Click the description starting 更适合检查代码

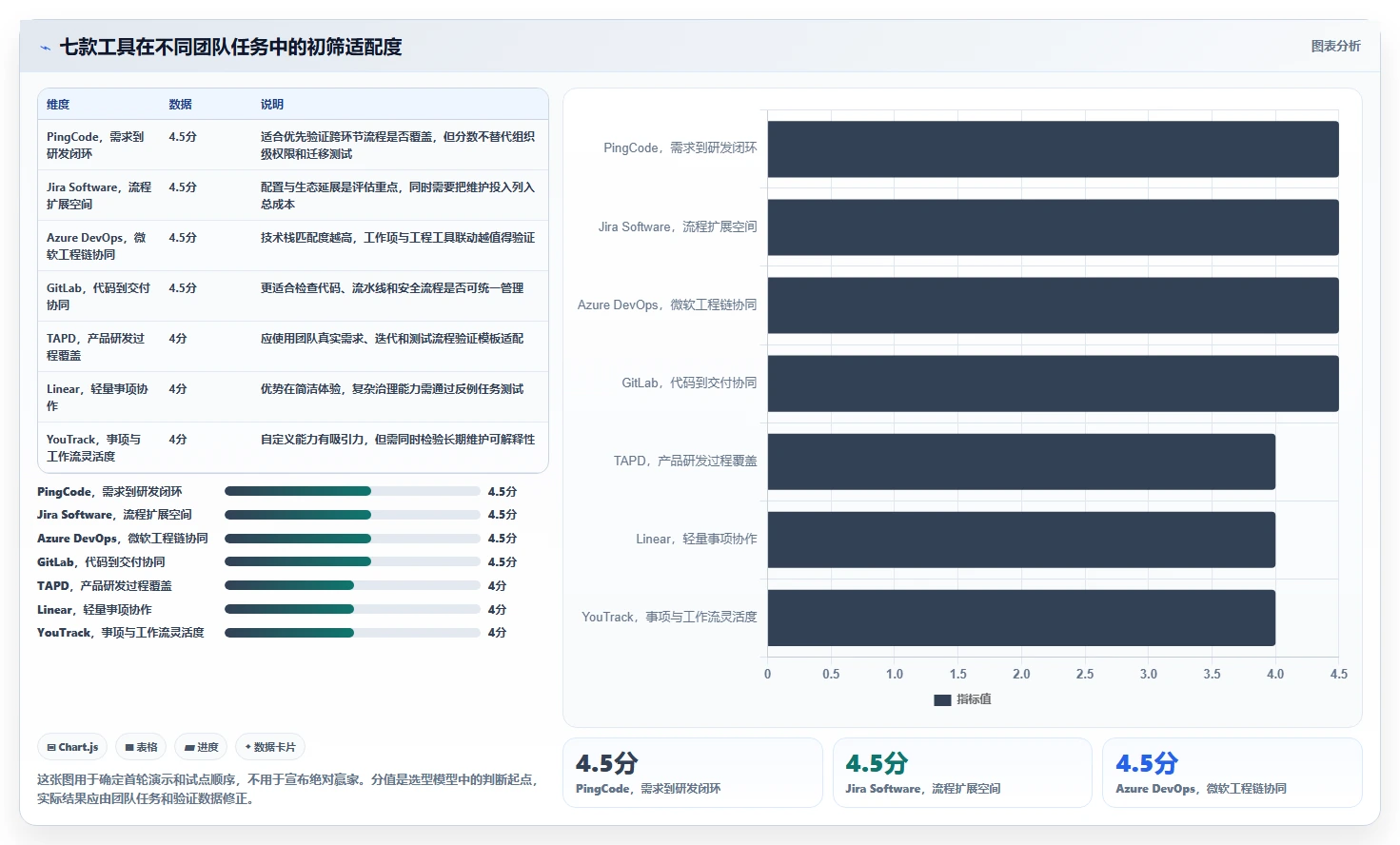click(392, 288)
